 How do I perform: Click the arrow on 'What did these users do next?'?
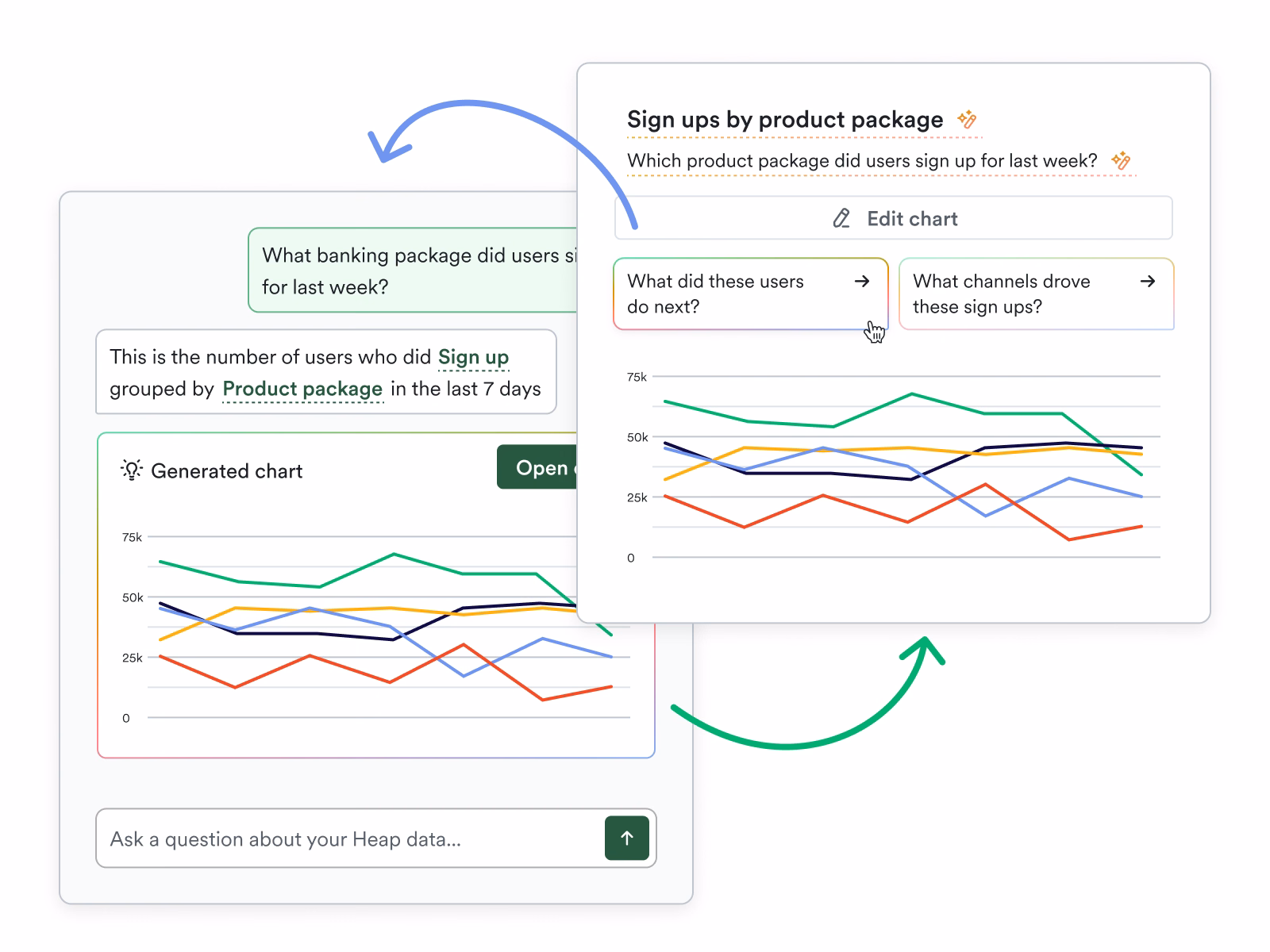[862, 282]
